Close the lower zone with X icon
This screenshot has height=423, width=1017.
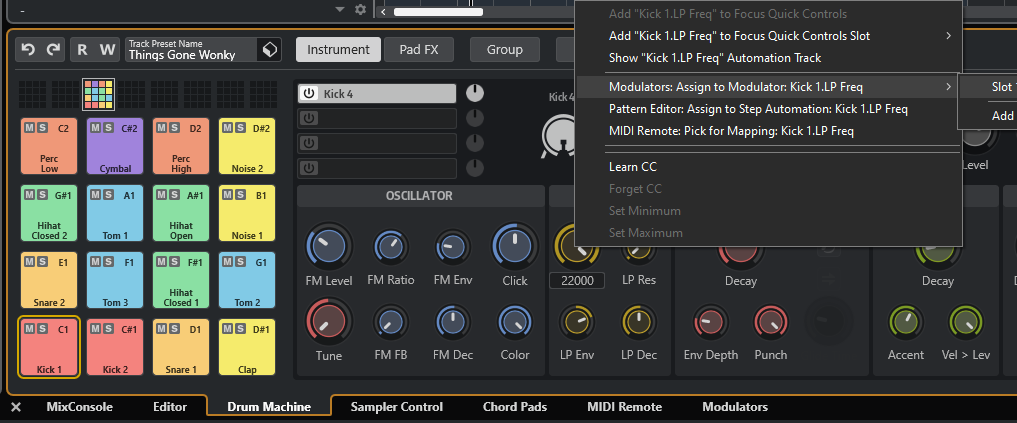click(x=16, y=407)
